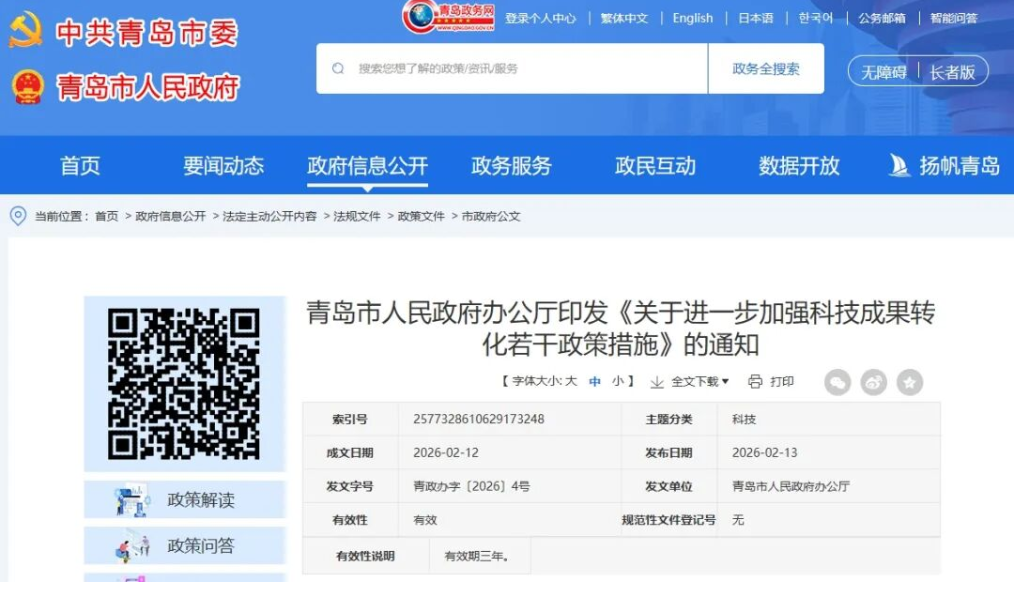
Task: Toggle the 无障碍 accessibility mode
Action: point(884,72)
